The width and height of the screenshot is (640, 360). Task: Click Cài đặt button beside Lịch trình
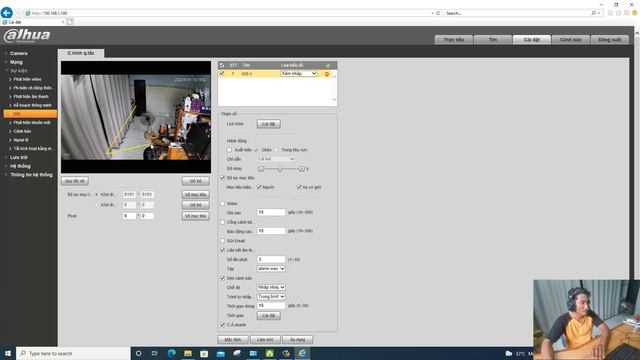[269, 124]
